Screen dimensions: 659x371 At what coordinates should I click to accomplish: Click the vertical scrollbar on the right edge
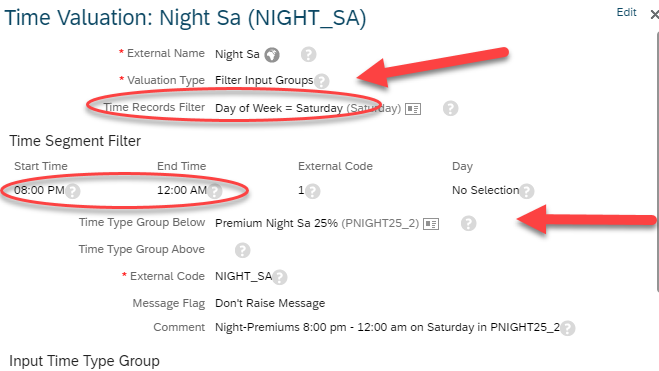(657, 162)
